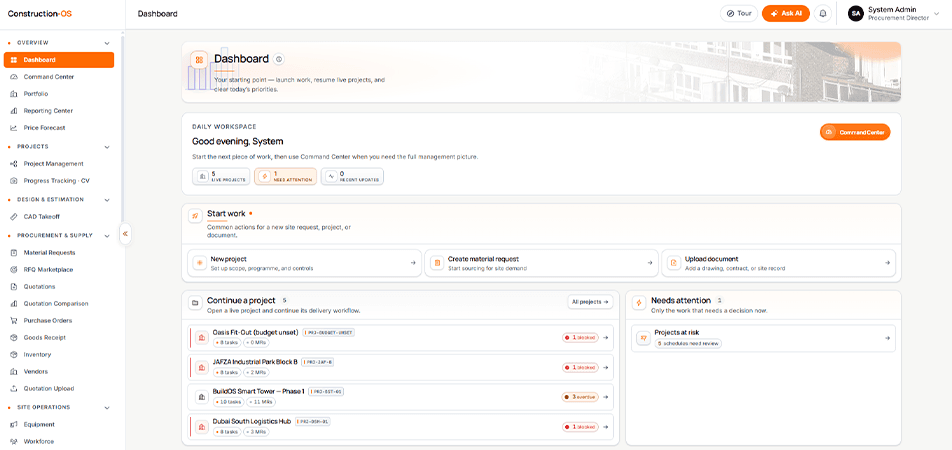952x450 pixels.
Task: Click the Price Forecast trend icon
Action: (x=14, y=128)
